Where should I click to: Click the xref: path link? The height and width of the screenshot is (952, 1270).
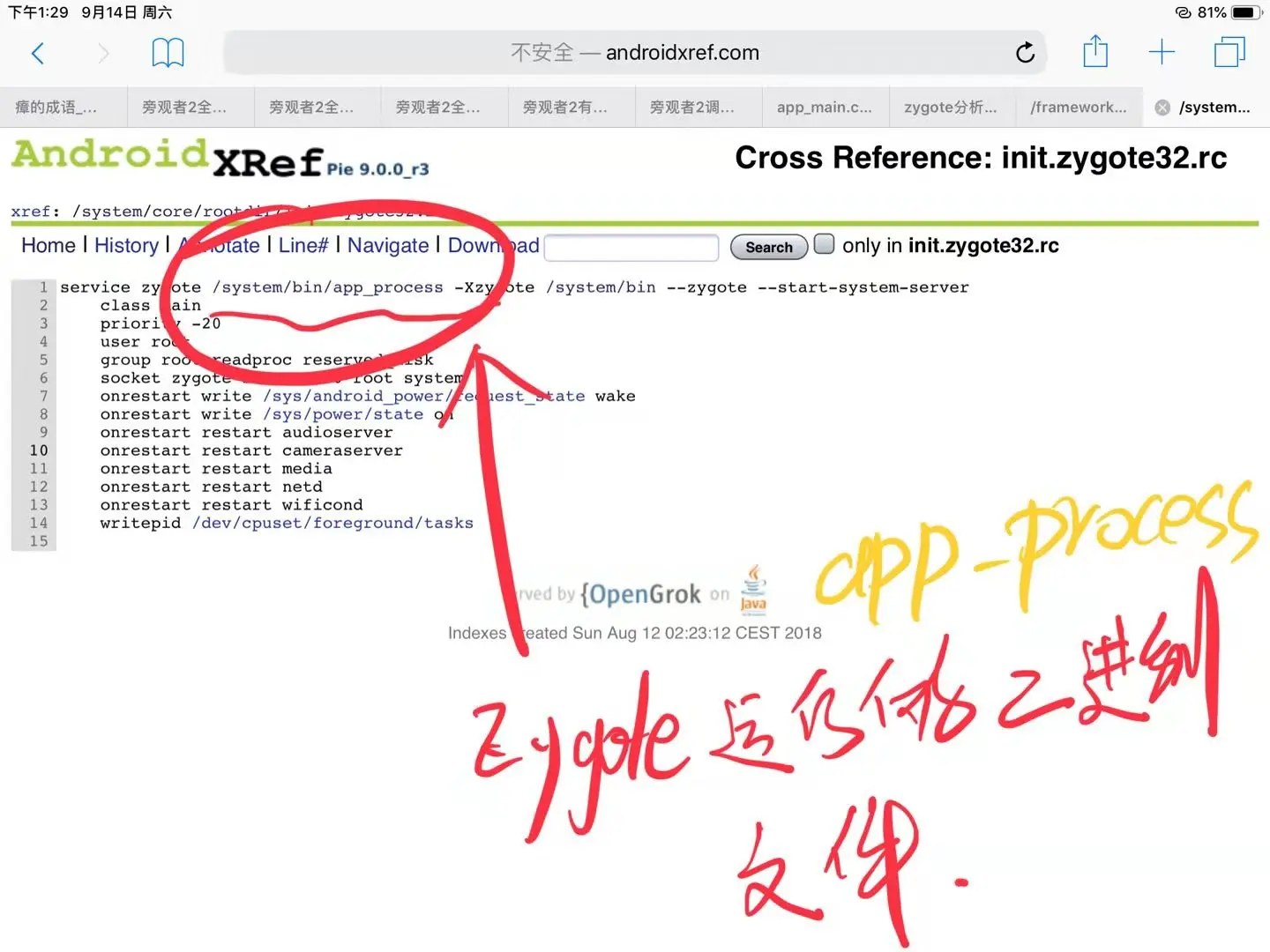(31, 212)
